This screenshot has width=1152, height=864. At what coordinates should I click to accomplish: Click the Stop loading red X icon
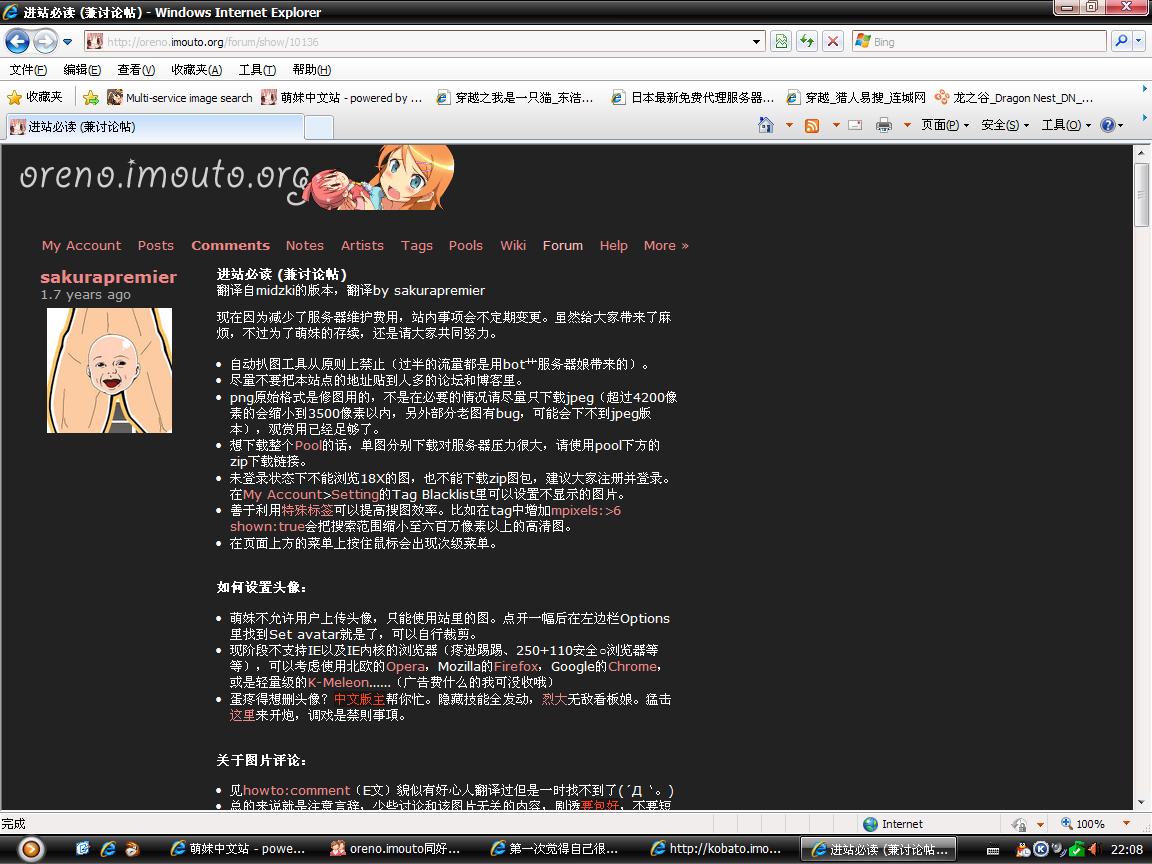[832, 41]
